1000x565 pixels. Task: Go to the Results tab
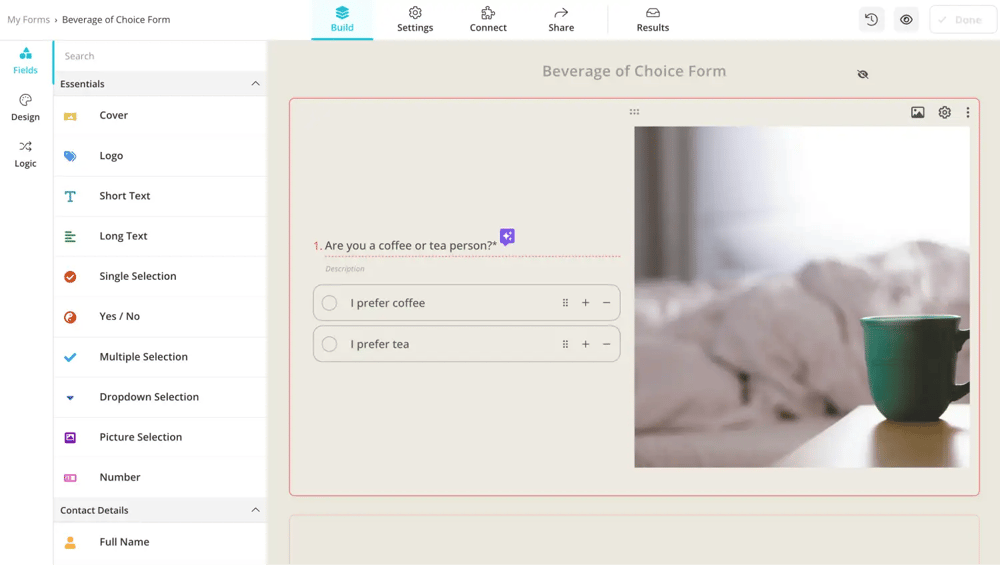652,20
